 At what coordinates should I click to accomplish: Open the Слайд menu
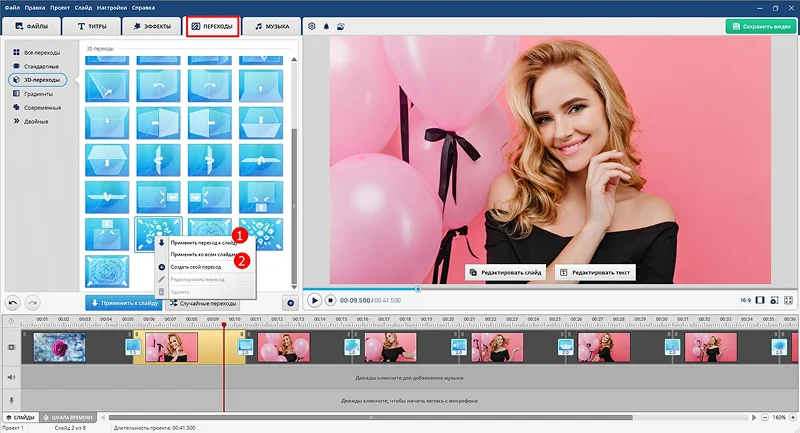83,8
